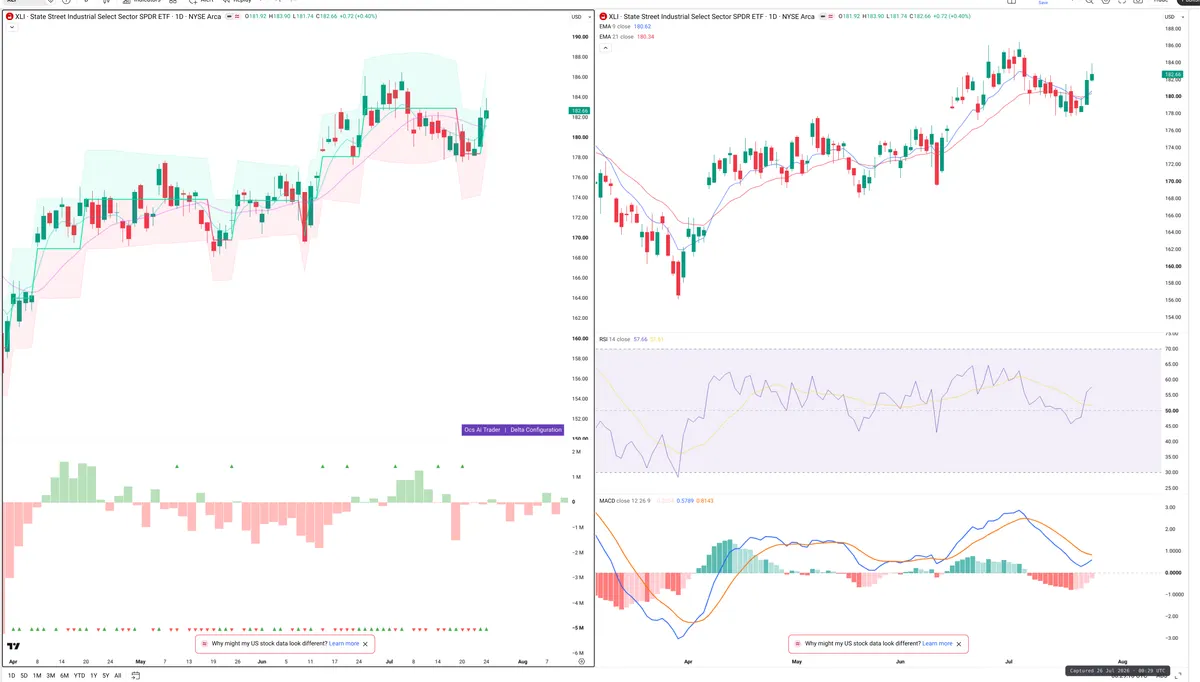Select the All time range
1200x682 pixels.
117,676
